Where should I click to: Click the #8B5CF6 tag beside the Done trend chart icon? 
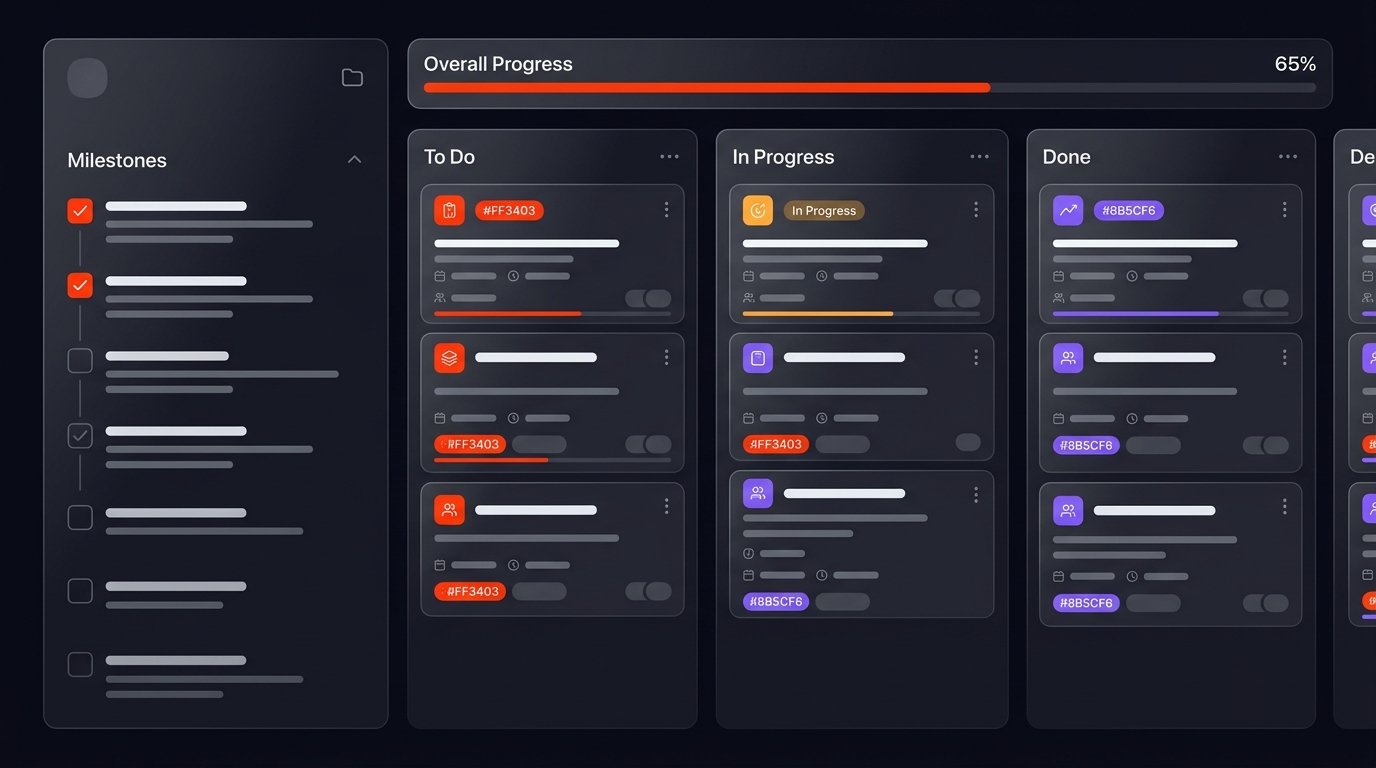pos(1129,211)
